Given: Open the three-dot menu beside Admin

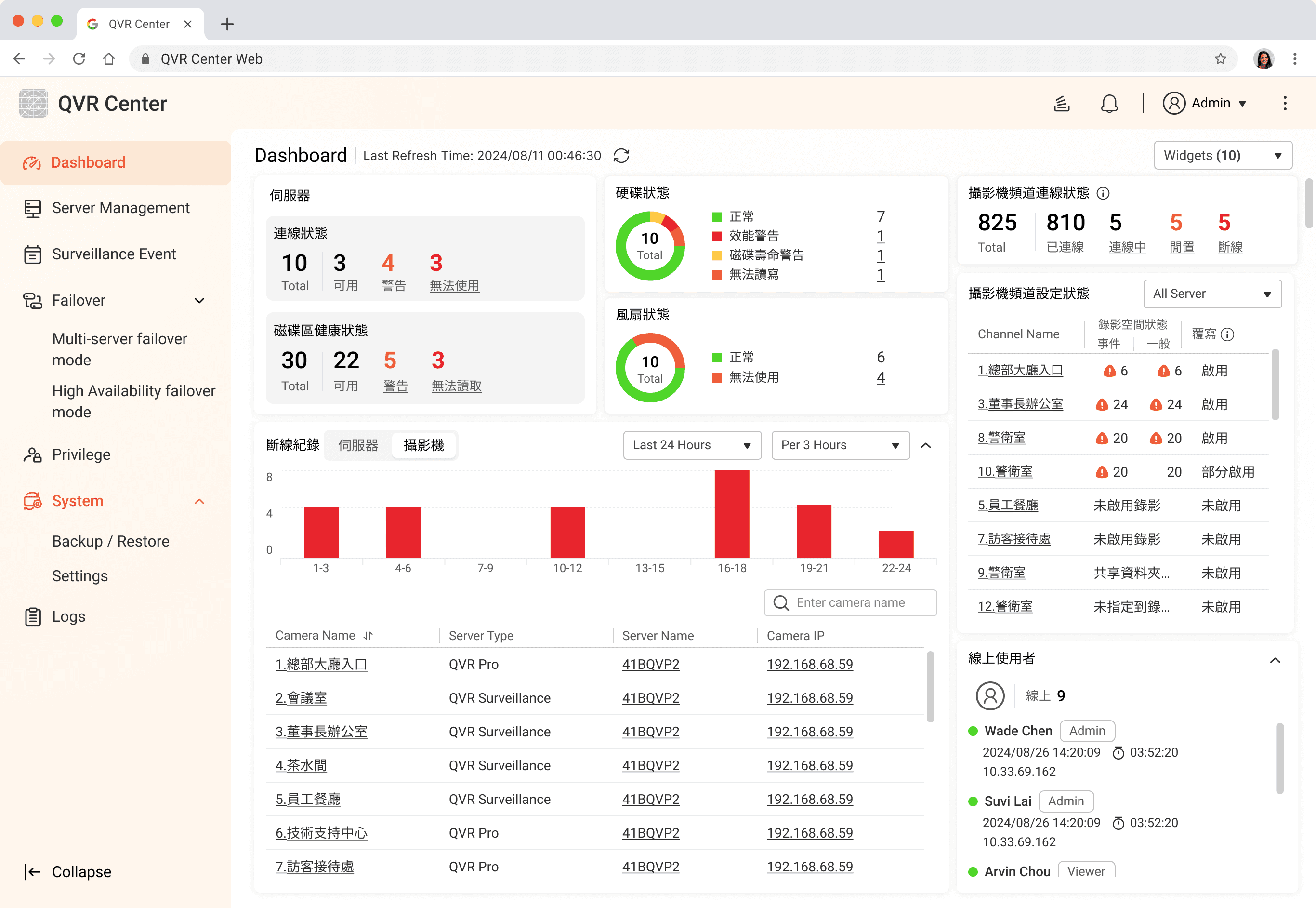Looking at the screenshot, I should pos(1284,104).
